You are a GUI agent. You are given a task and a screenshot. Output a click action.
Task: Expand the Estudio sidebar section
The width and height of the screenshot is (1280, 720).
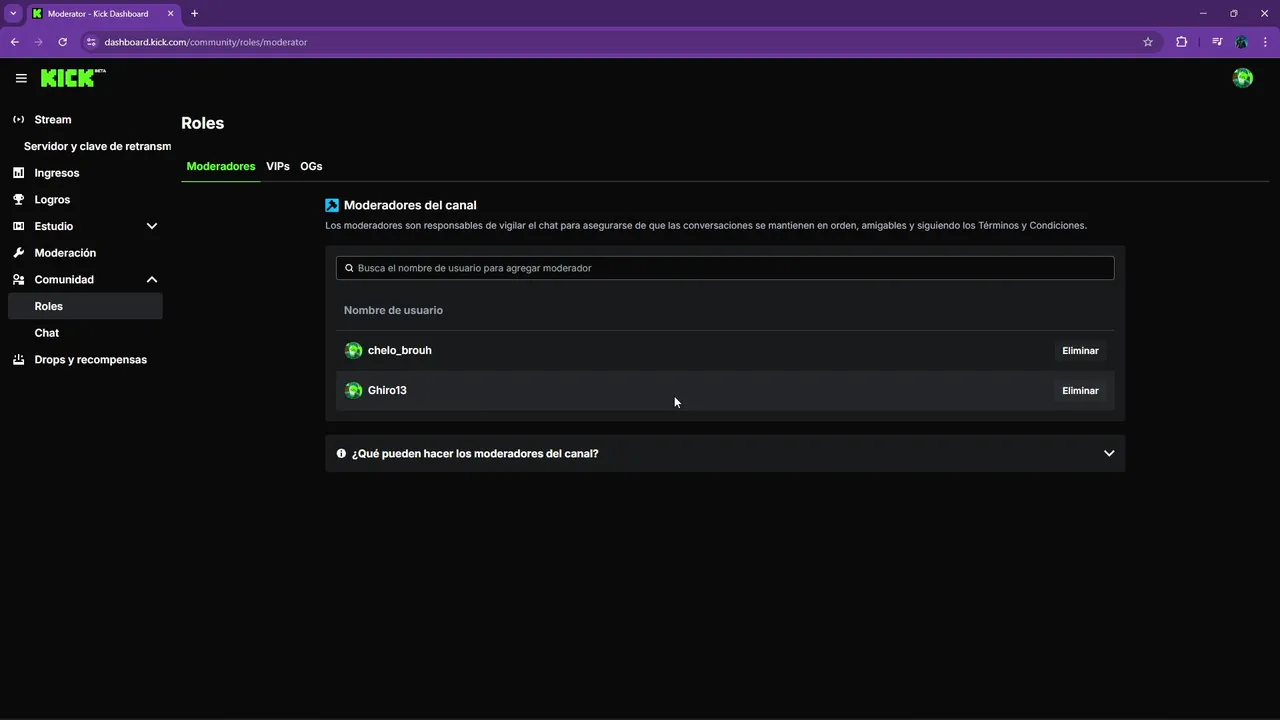click(152, 226)
